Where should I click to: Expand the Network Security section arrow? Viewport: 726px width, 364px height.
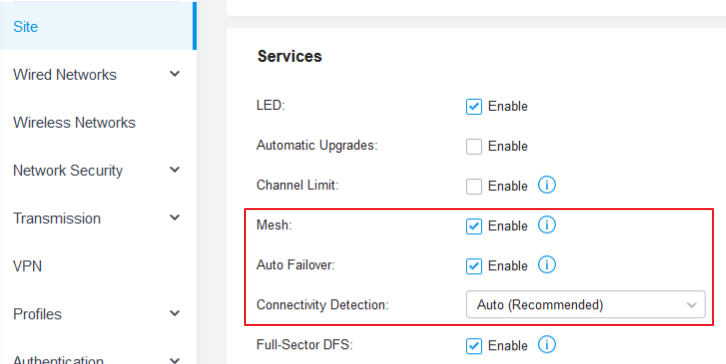tap(175, 169)
